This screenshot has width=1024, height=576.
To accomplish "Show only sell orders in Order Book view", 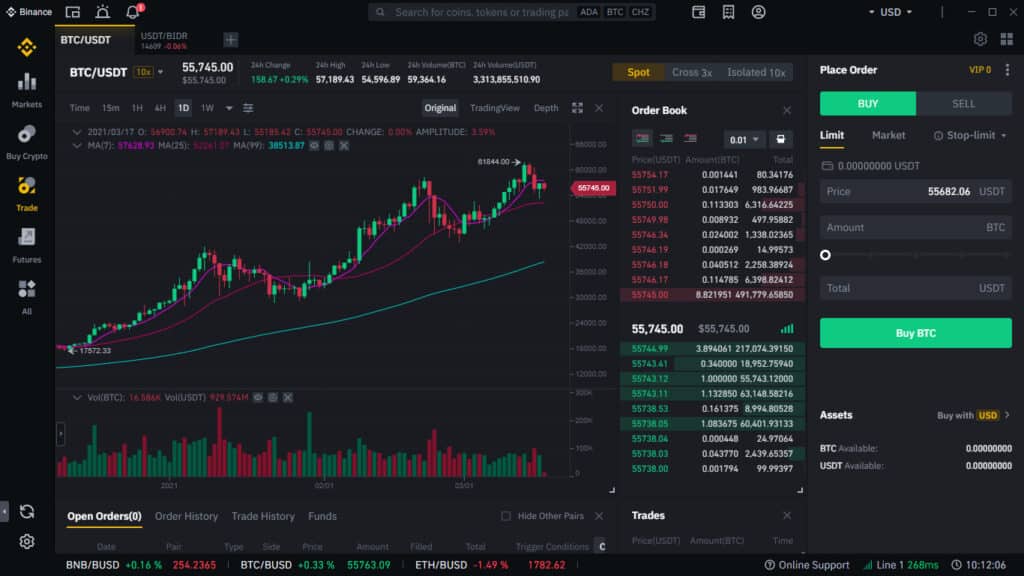I will pos(690,138).
